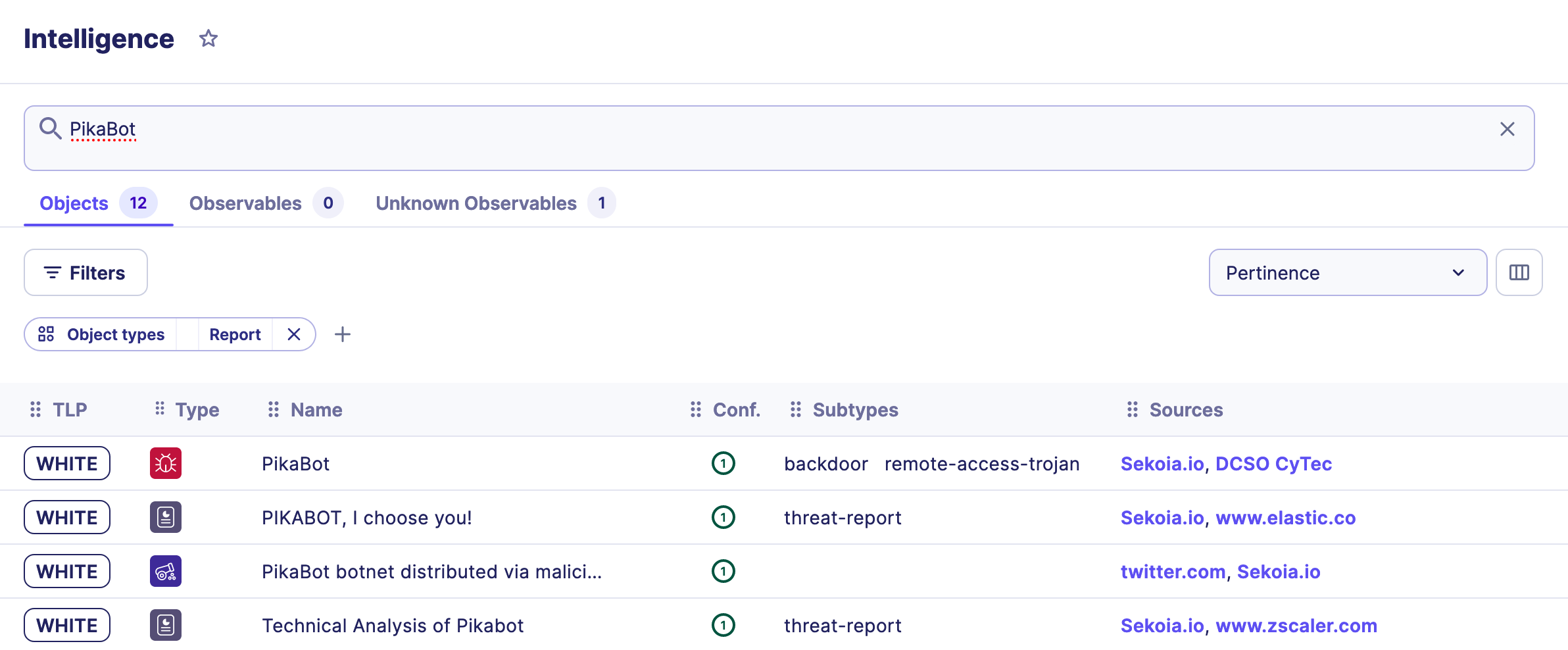Open the Object types filter selector
The height and width of the screenshot is (650, 1568).
point(102,334)
